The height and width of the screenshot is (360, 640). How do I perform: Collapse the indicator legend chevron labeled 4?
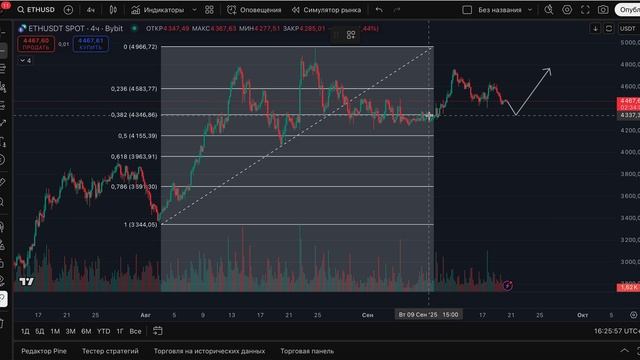click(25, 60)
